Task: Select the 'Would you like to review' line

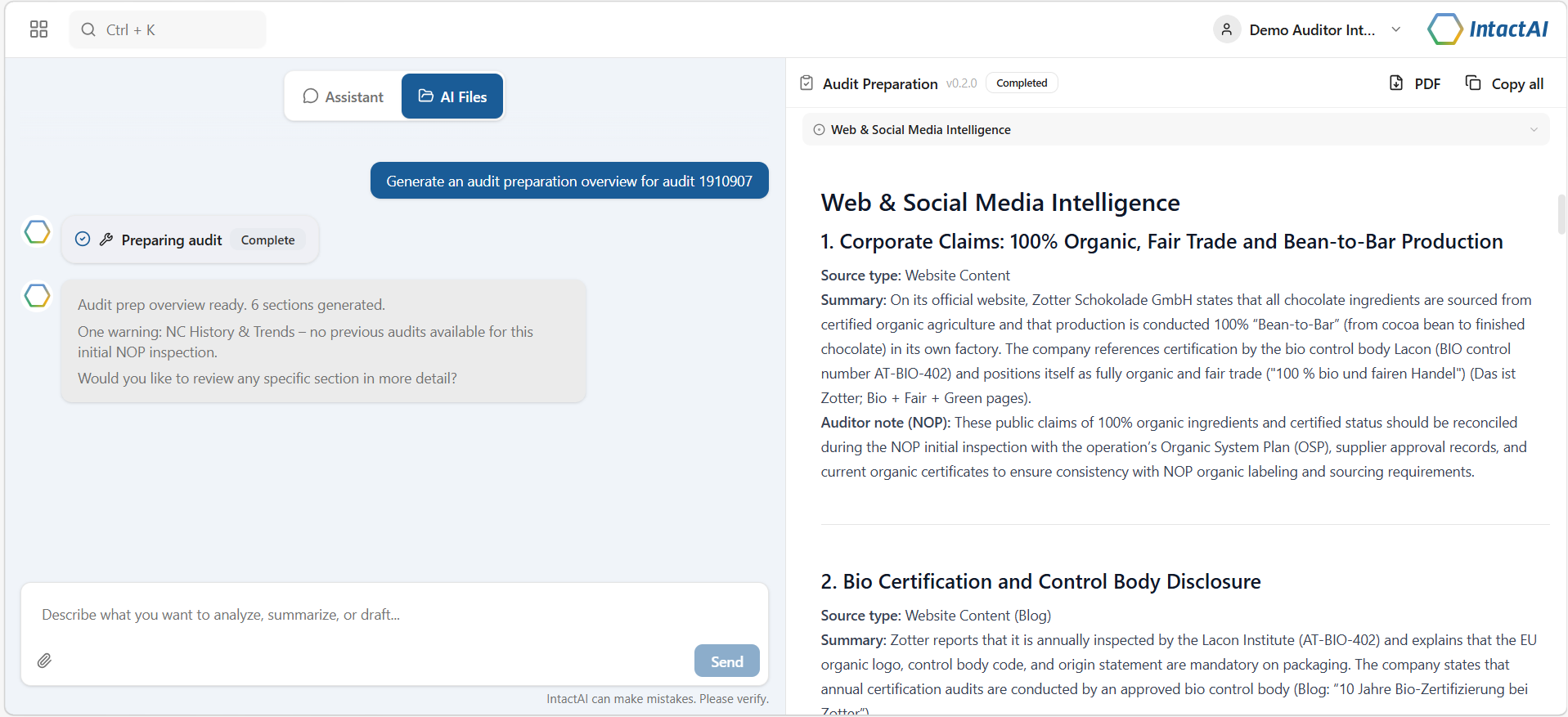Action: 267,379
